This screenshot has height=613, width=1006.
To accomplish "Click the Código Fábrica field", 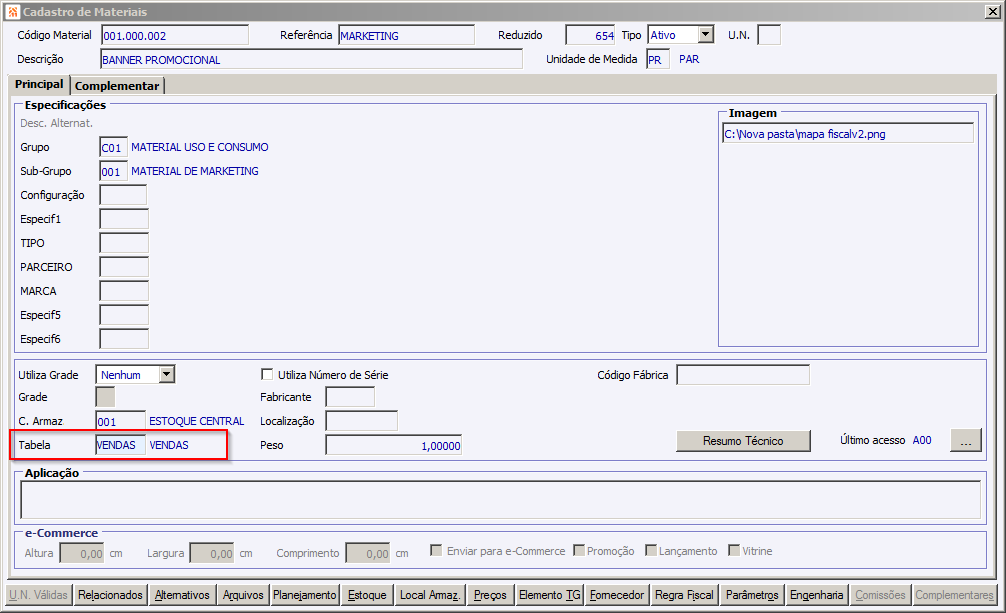I will [x=743, y=375].
